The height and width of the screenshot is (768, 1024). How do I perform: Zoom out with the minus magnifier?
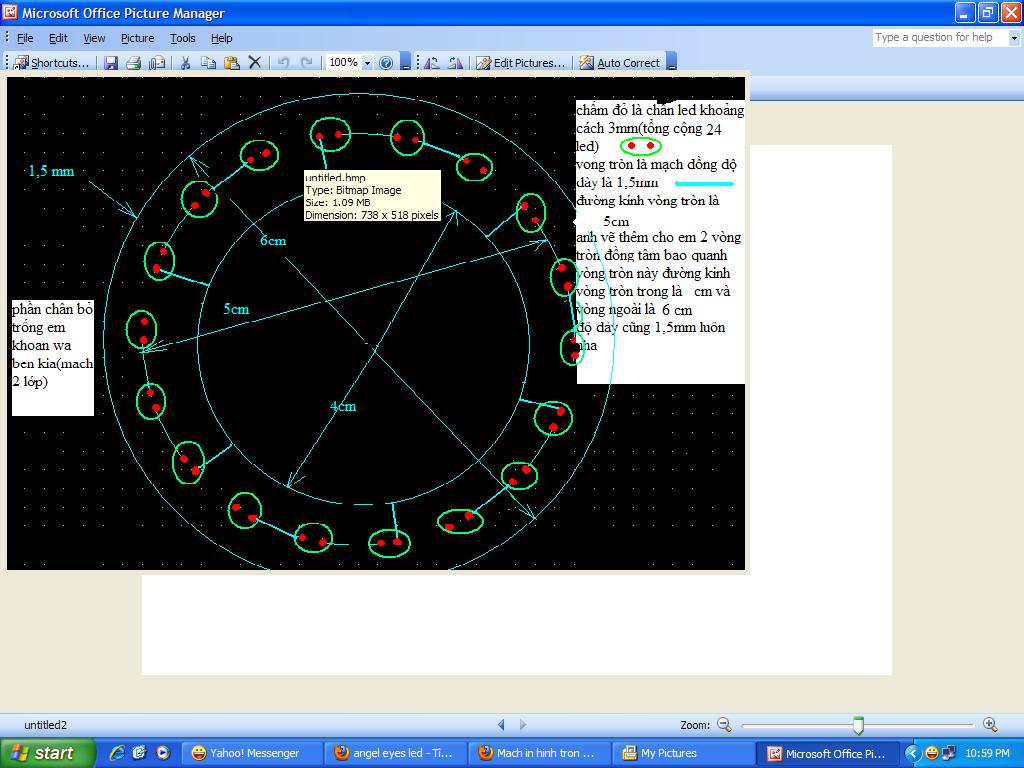[x=725, y=725]
